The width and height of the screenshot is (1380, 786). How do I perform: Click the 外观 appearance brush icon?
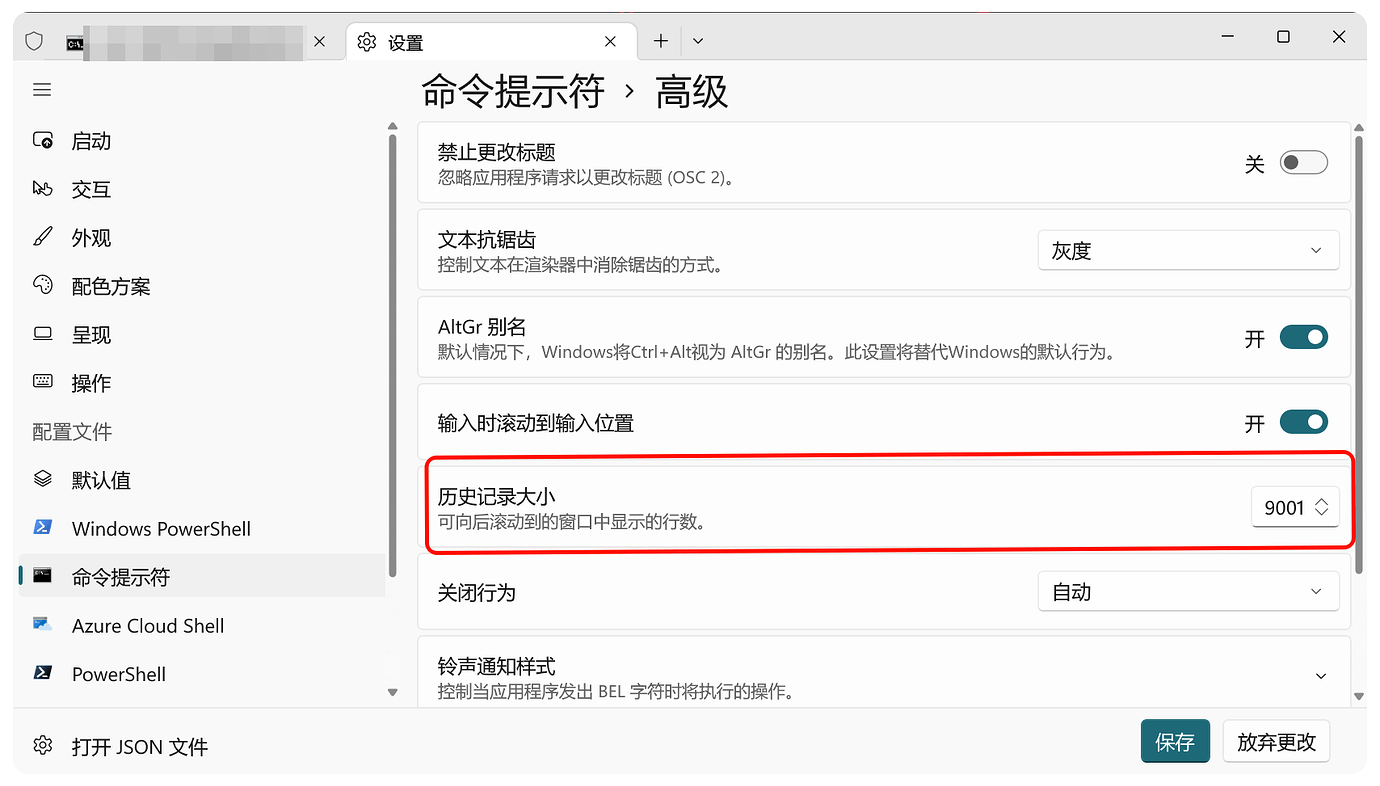point(43,237)
